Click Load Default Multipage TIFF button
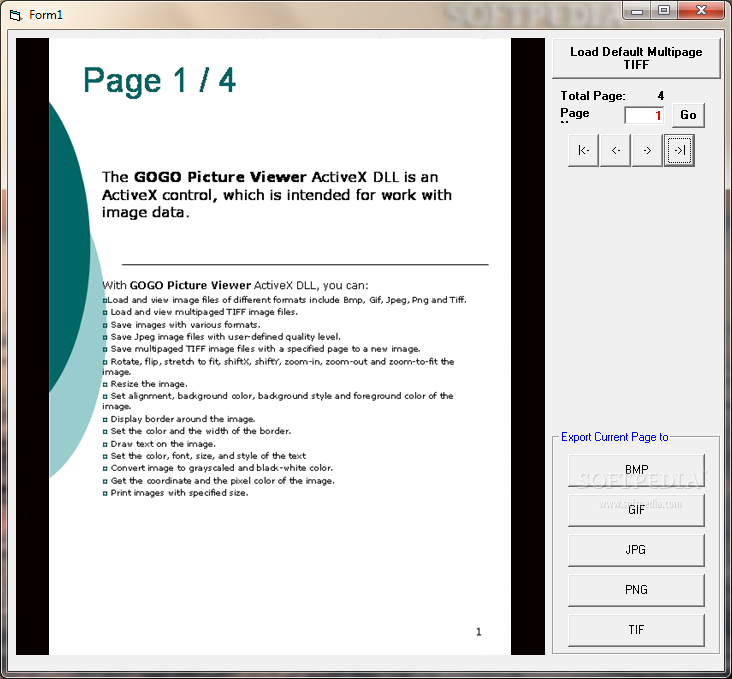This screenshot has width=732, height=679. (636, 58)
